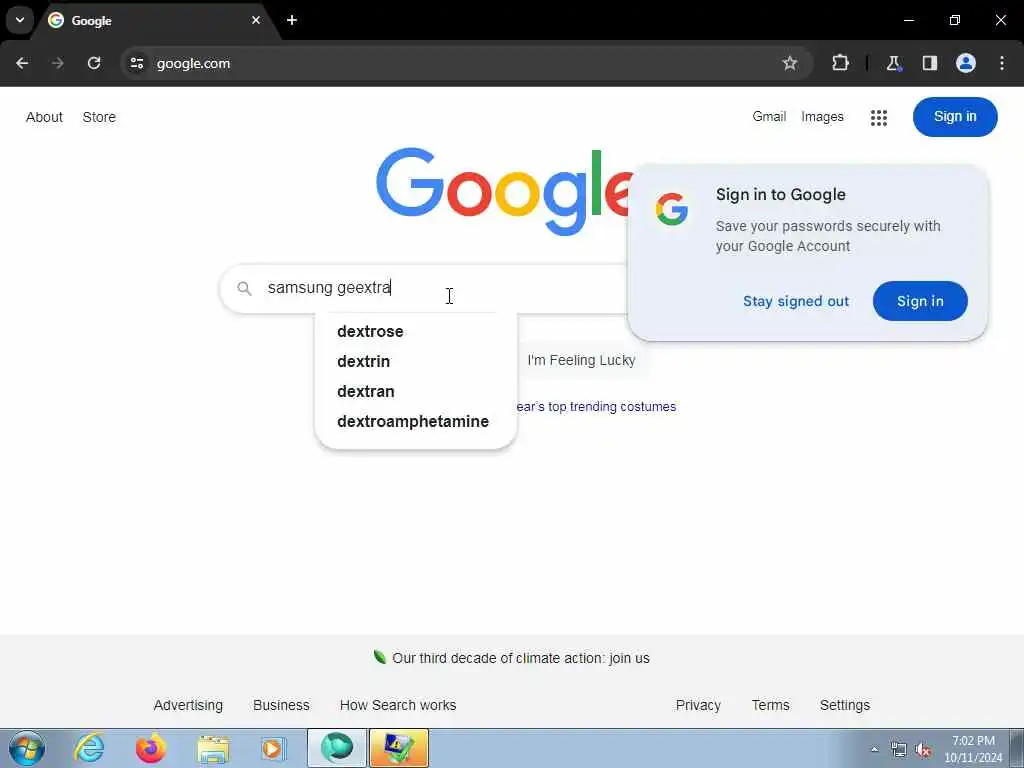Open Windows Media Player from taskbar
Viewport: 1024px width, 768px height.
pyautogui.click(x=273, y=748)
